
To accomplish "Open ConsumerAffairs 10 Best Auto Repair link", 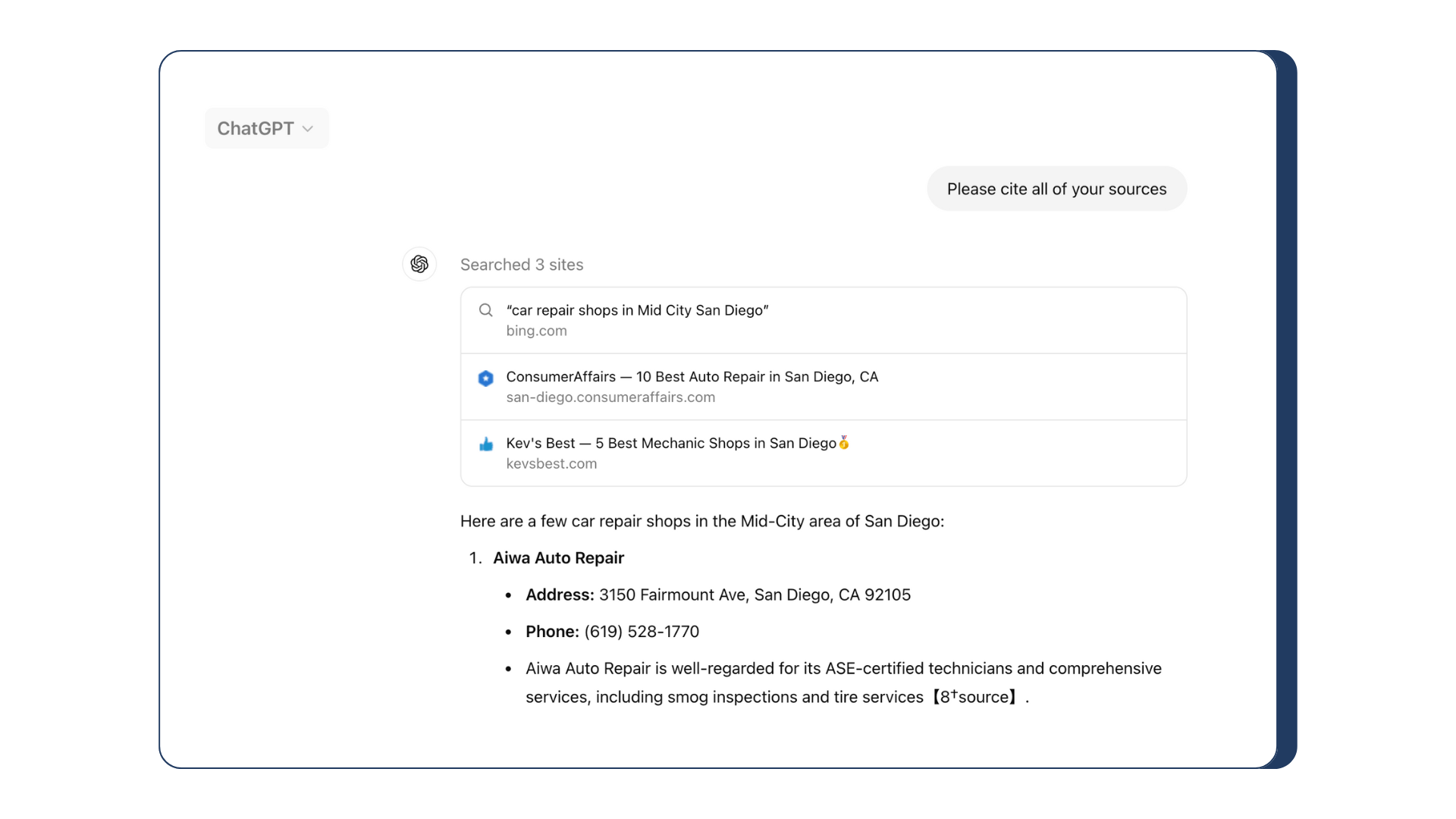I will tap(692, 377).
